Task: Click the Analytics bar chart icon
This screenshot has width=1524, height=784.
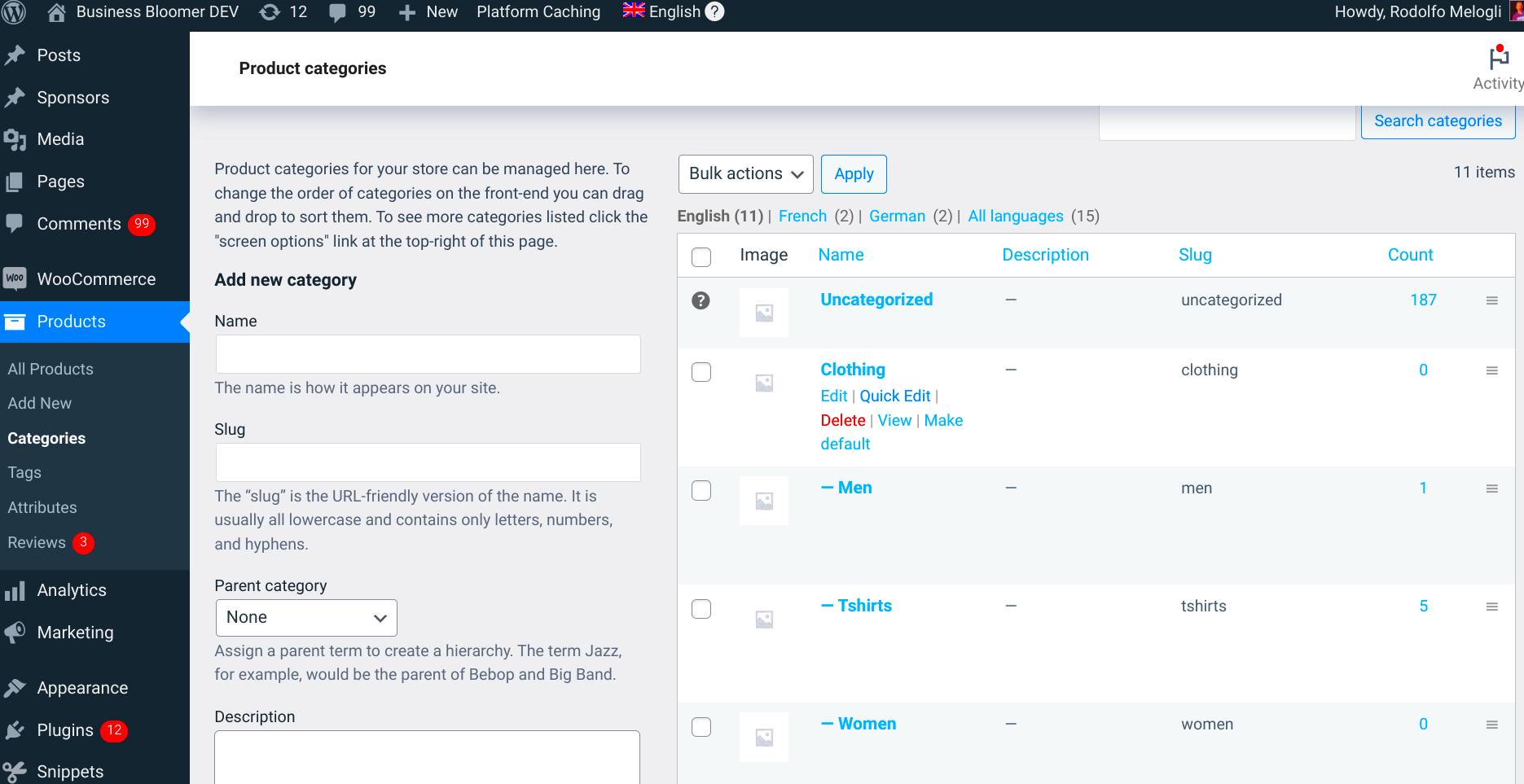Action: [15, 590]
